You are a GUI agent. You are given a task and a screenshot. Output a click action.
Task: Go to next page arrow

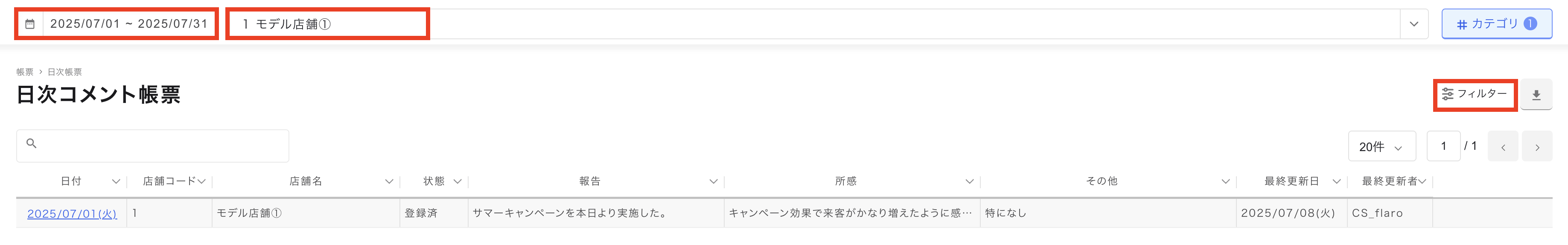tap(1537, 147)
